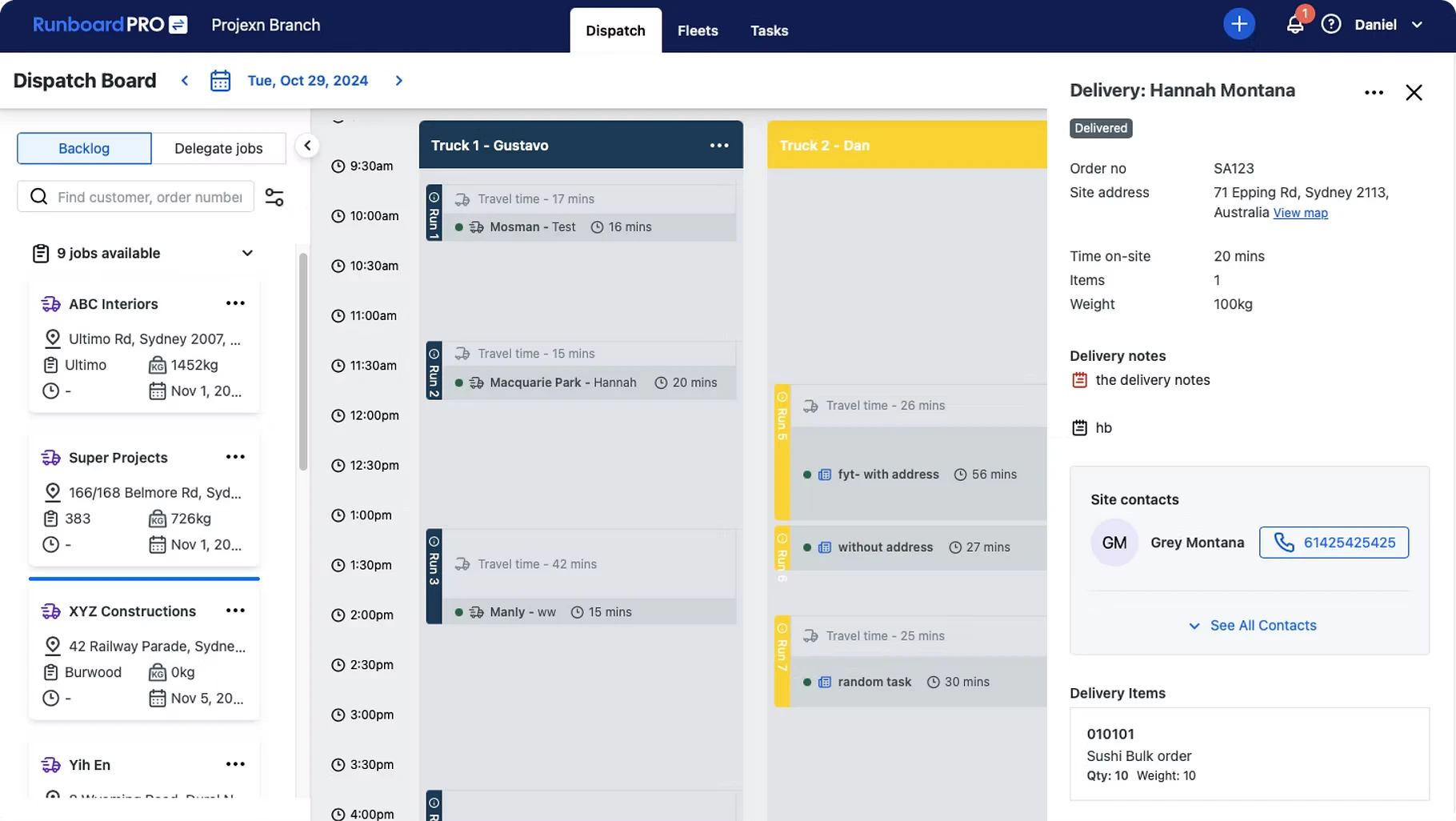Open the notifications bell

(1294, 24)
